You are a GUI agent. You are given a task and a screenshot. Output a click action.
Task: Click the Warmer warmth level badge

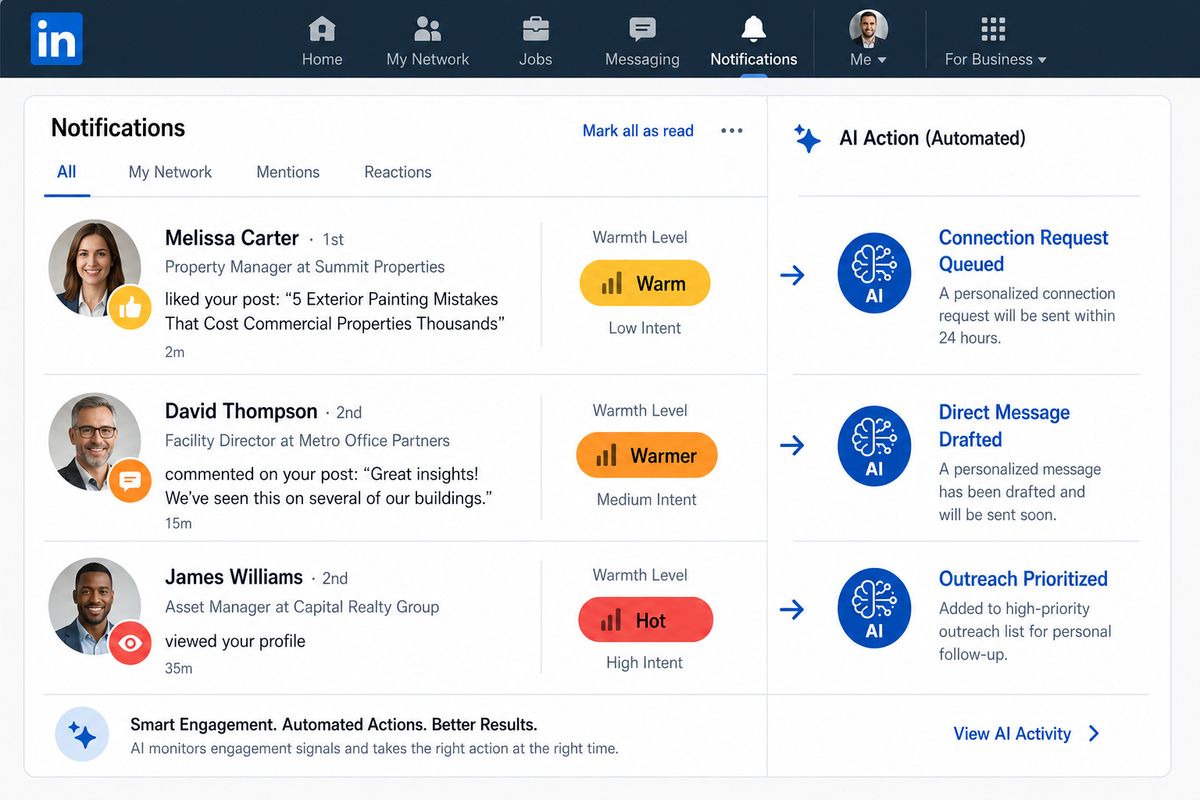click(x=647, y=456)
